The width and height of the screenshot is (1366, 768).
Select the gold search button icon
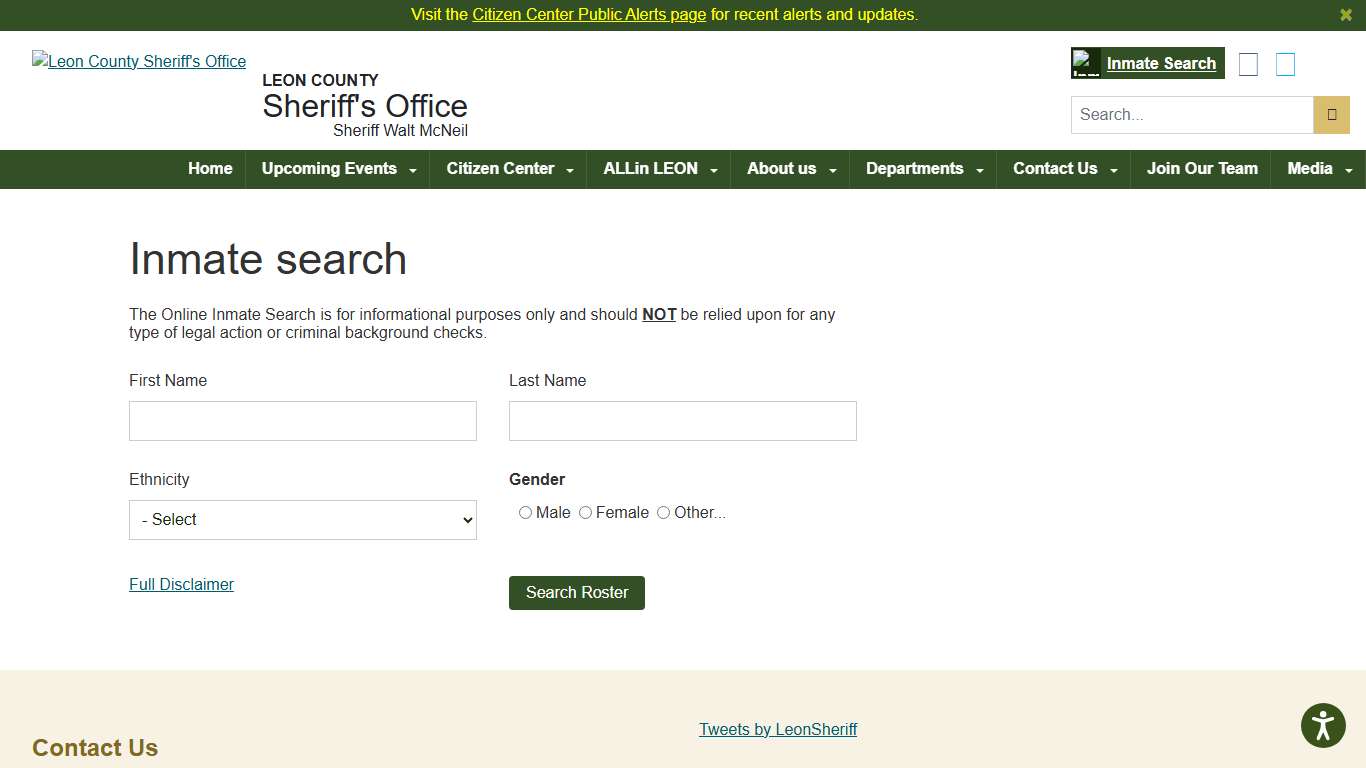(x=1331, y=114)
